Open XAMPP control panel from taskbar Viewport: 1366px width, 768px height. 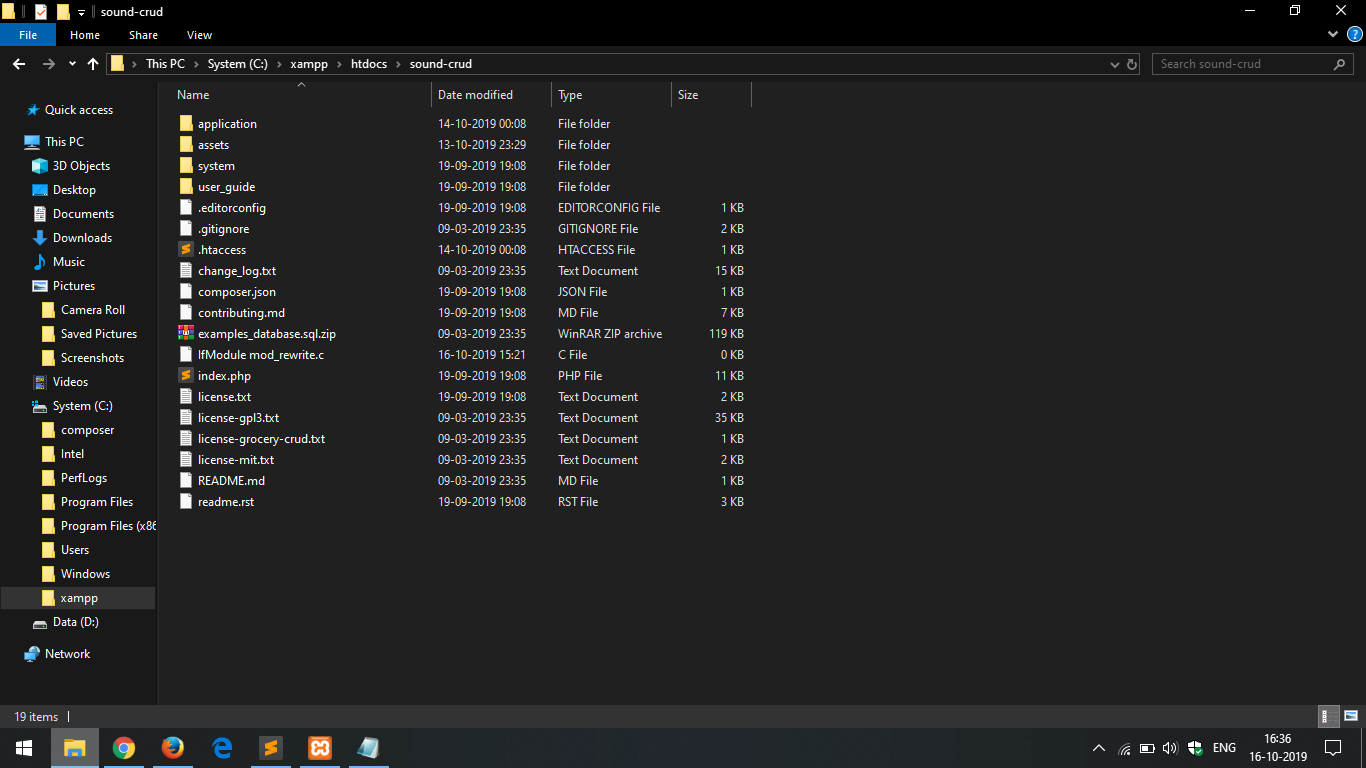tap(319, 748)
